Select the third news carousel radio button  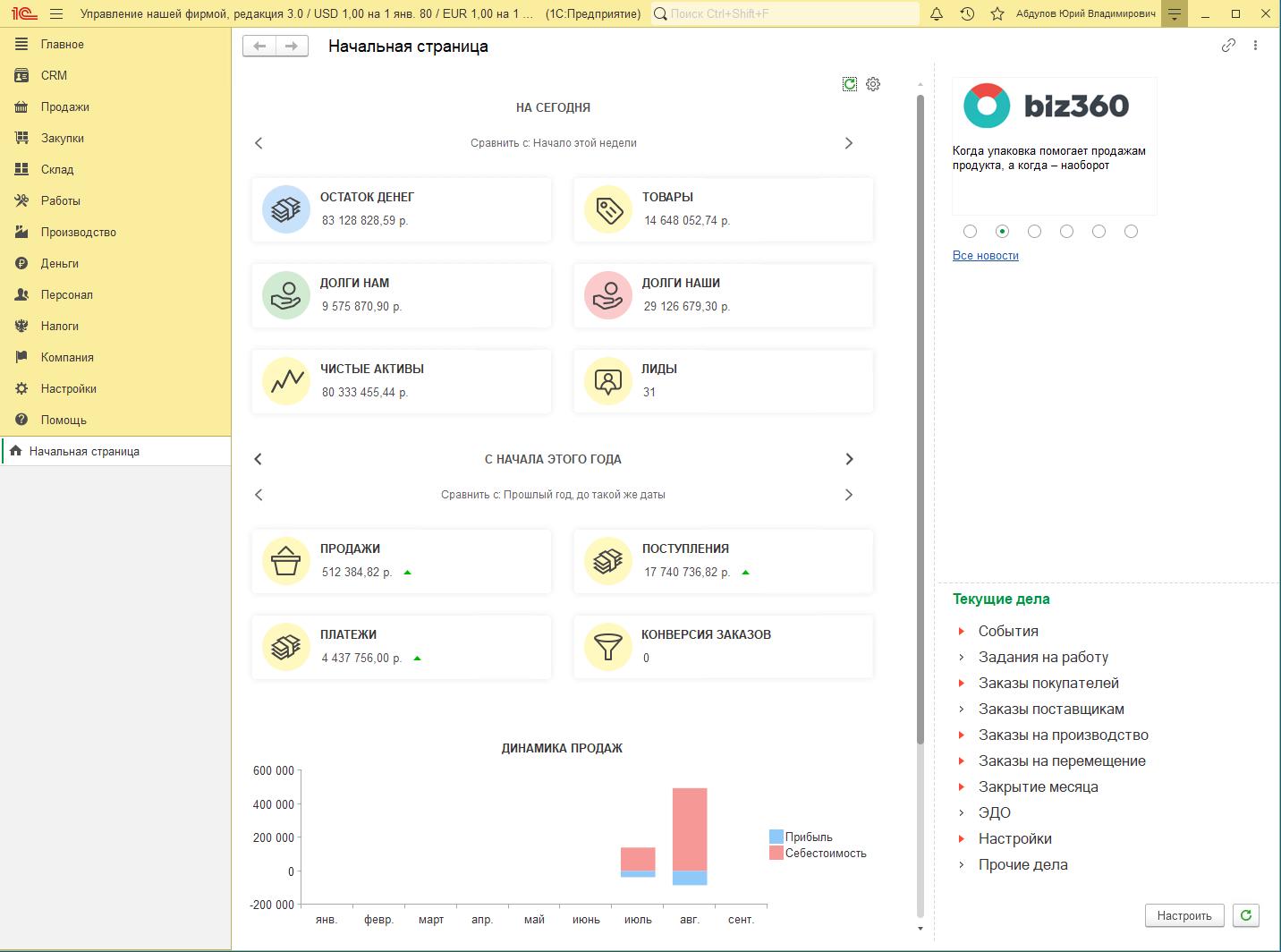click(1034, 232)
